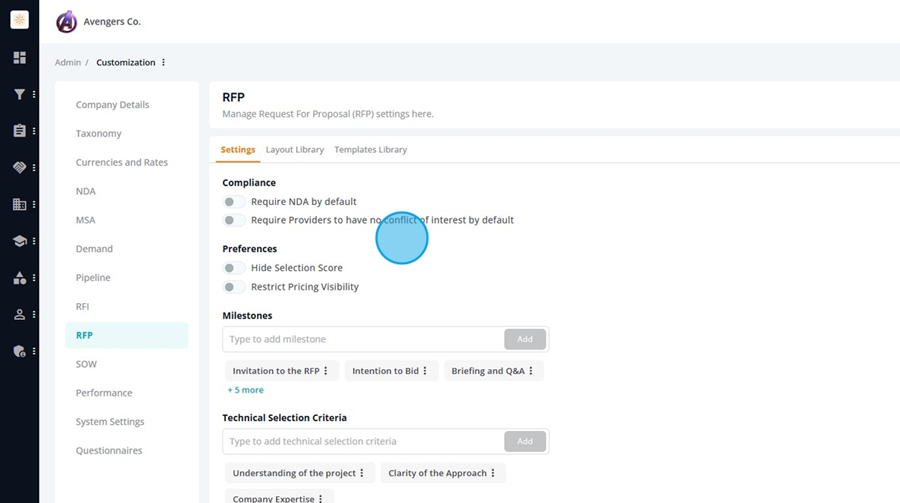Open the Invitation to the RFP options menu
The height and width of the screenshot is (503, 900).
click(x=325, y=371)
